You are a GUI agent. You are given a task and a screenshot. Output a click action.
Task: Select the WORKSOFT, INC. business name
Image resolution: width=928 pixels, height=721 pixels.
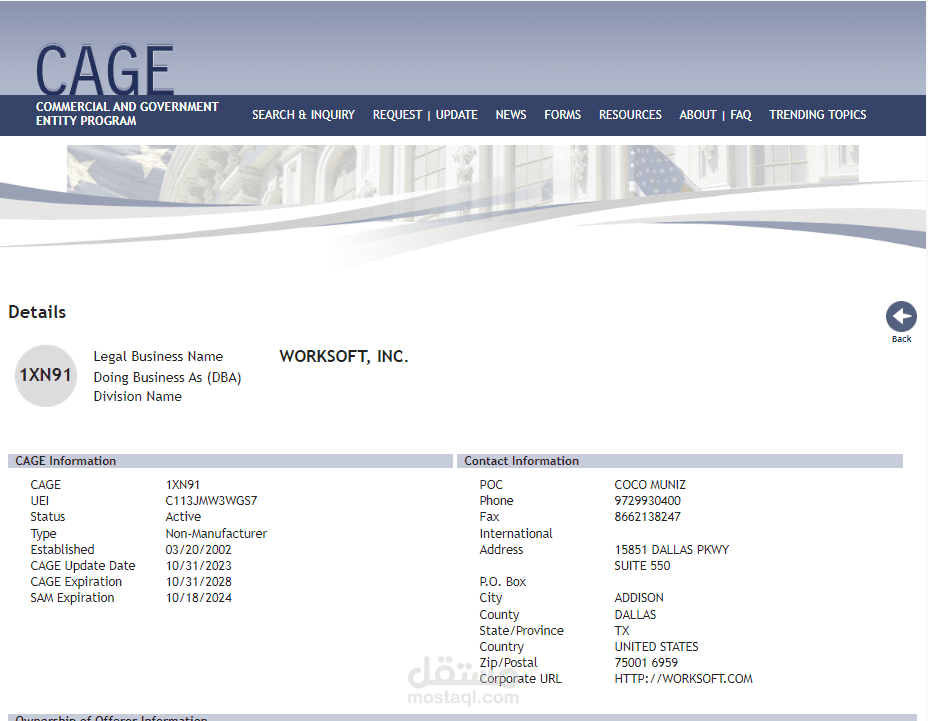tap(344, 356)
